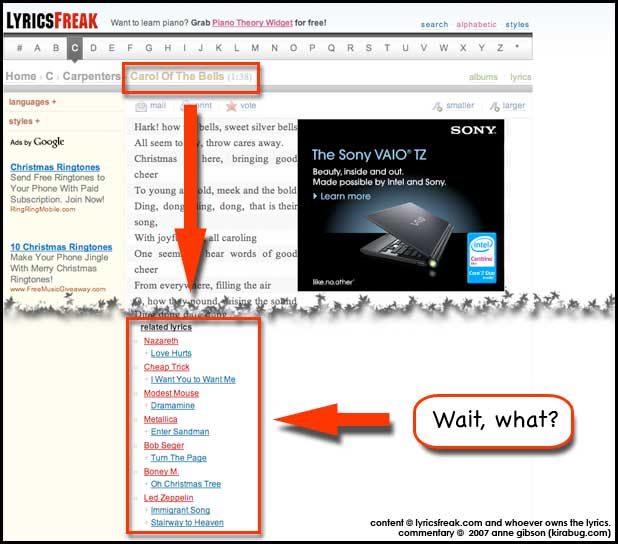The image size is (618, 544).
Task: Select letter P in alphabet bar
Action: pos(313,48)
